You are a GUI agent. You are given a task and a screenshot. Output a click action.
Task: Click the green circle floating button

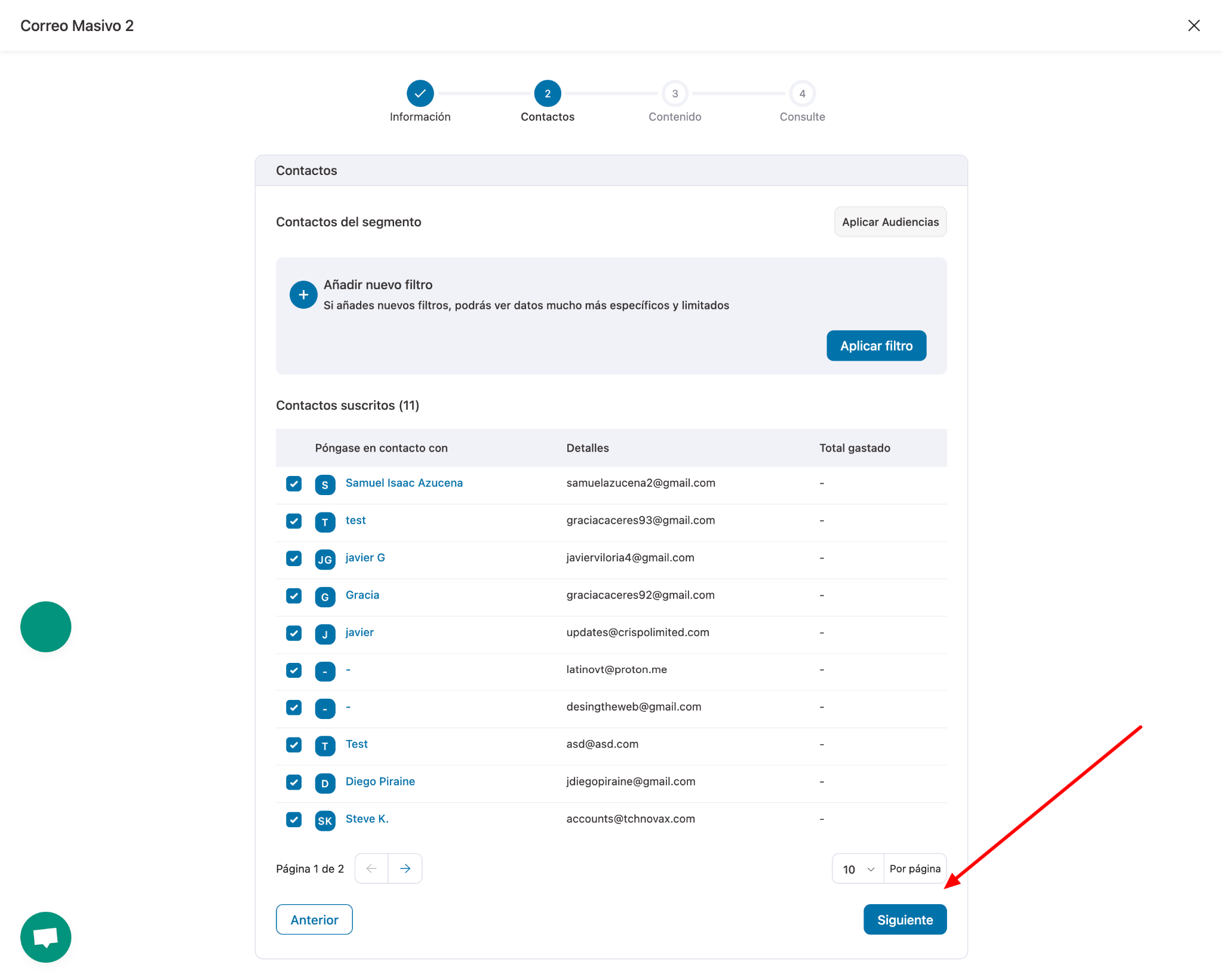tap(45, 626)
